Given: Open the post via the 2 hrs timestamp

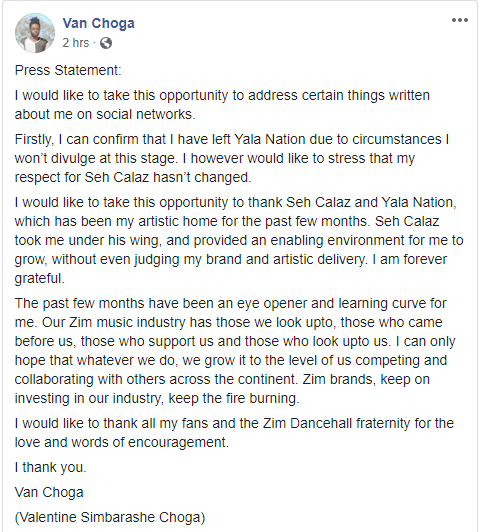Looking at the screenshot, I should 76,43.
